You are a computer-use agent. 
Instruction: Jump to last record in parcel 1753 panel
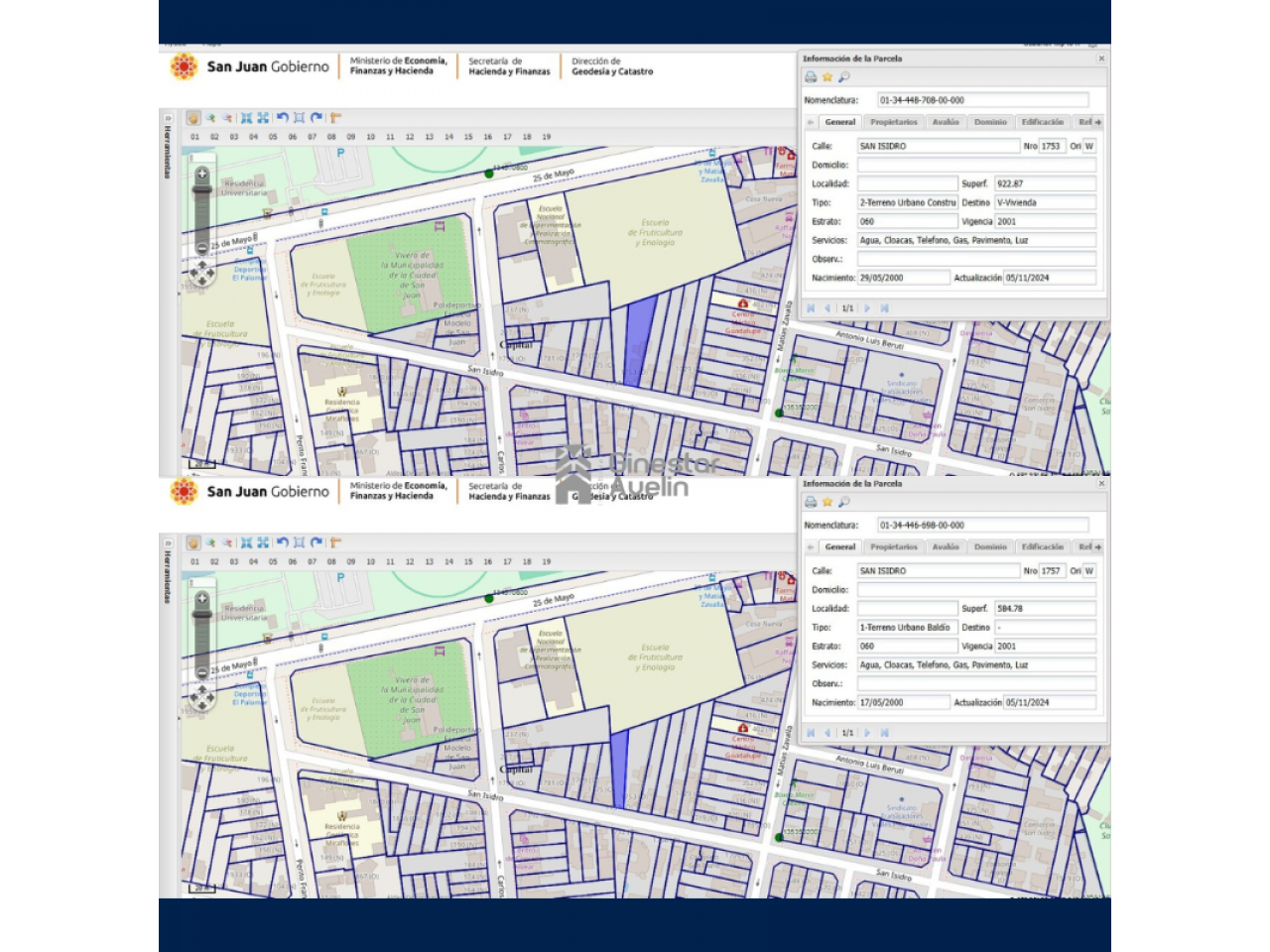[x=884, y=308]
